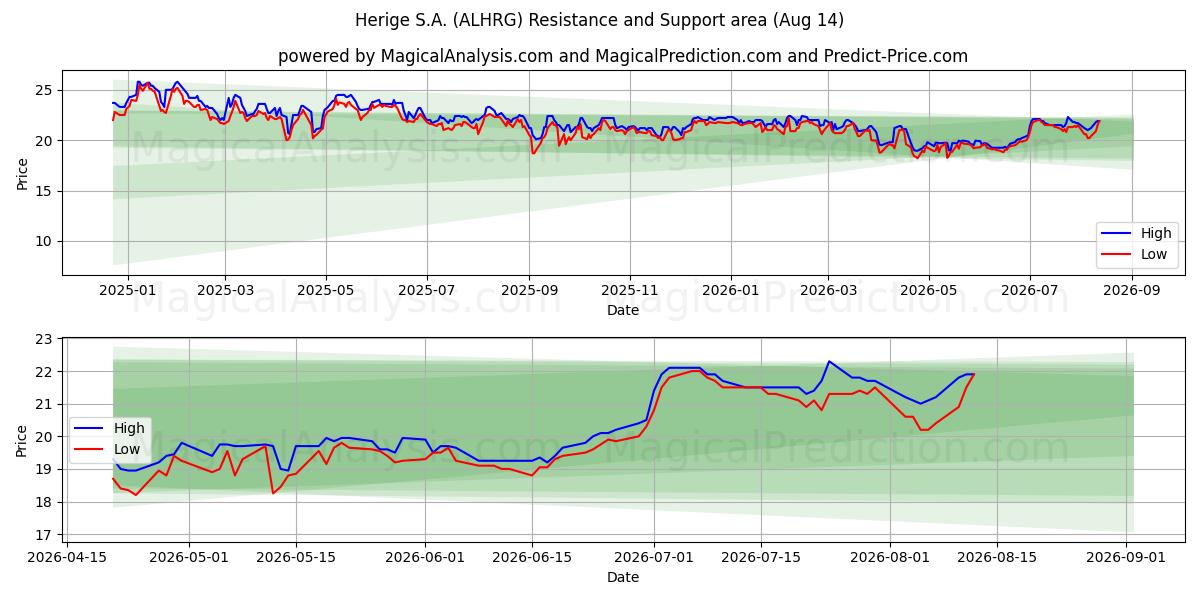Click the '2026-07' tick label on the top chart
1200x600 pixels.
[x=1030, y=291]
